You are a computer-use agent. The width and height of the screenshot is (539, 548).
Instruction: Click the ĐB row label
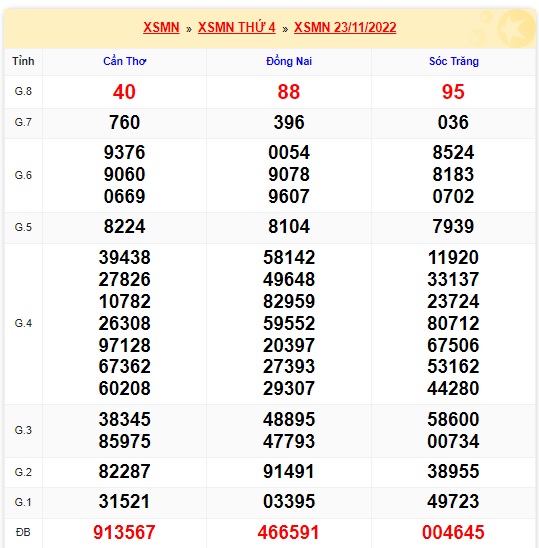pyautogui.click(x=23, y=532)
